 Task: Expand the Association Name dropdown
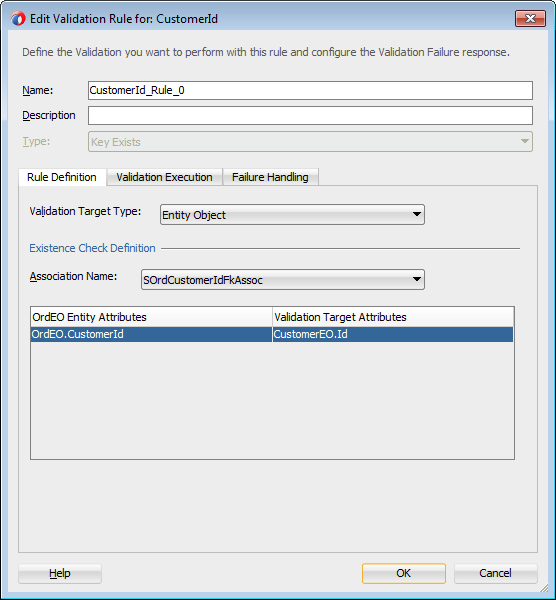pyautogui.click(x=283, y=280)
